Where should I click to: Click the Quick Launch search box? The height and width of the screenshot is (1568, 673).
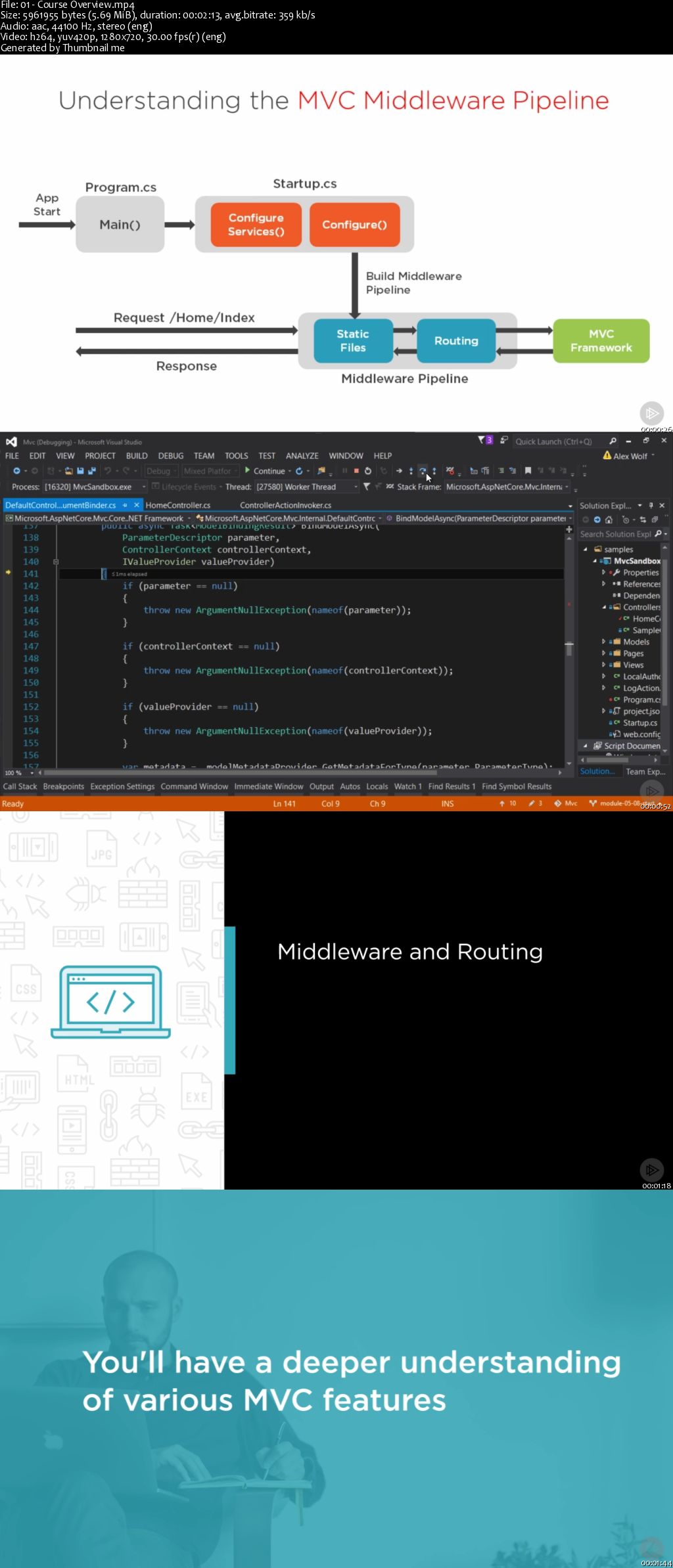click(559, 441)
